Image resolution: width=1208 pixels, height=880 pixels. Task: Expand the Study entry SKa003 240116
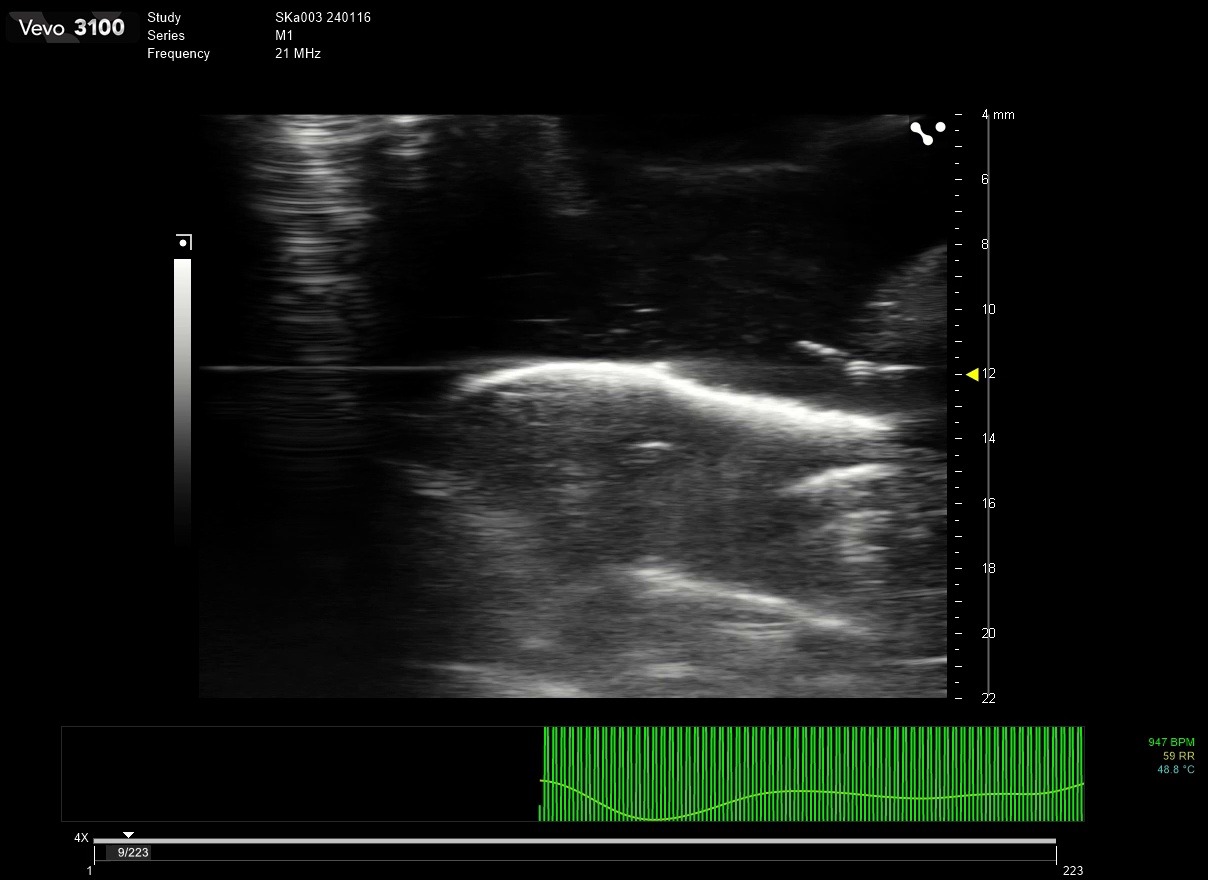323,17
